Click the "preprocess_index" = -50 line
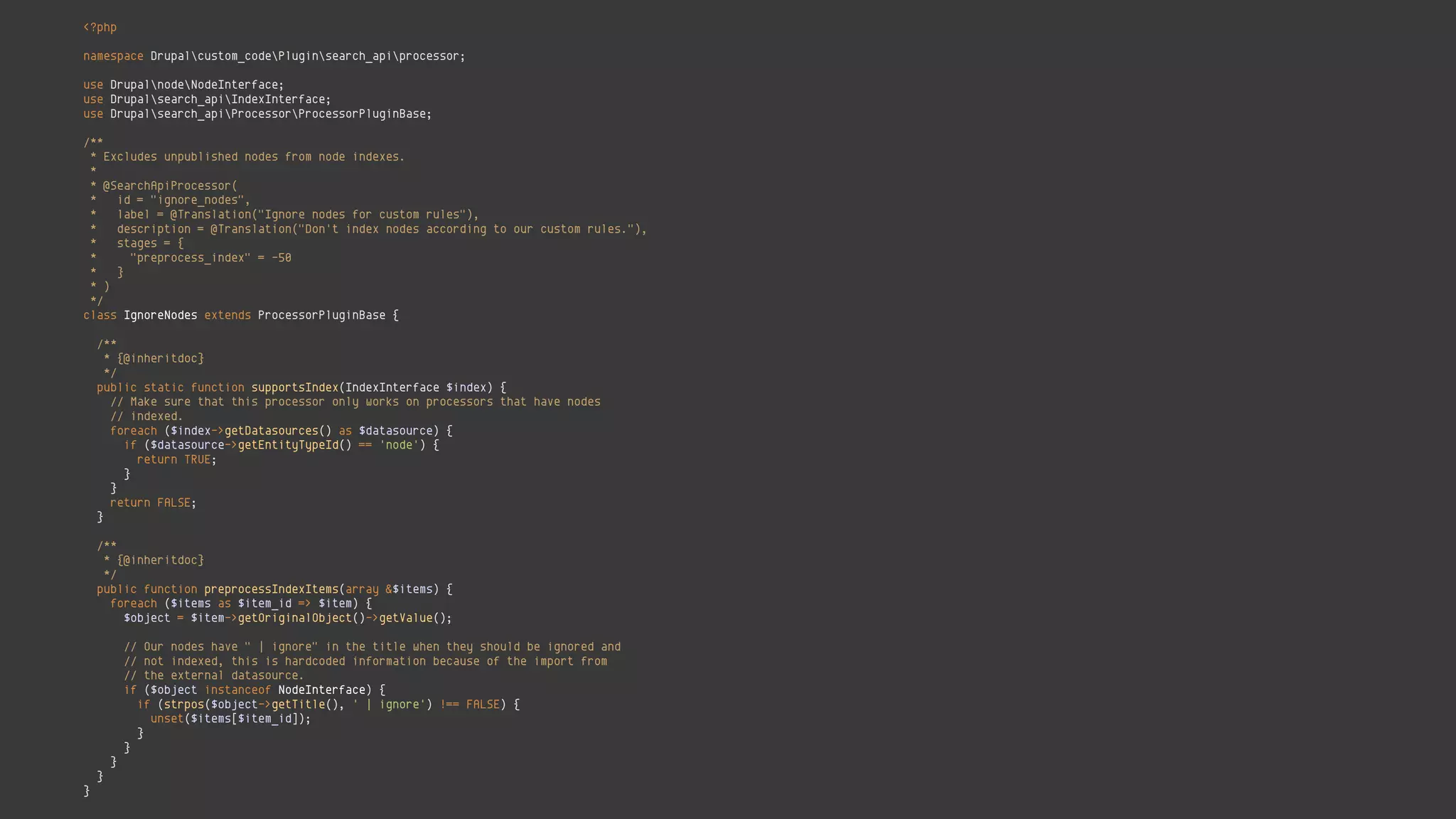The width and height of the screenshot is (1456, 819). (x=210, y=258)
